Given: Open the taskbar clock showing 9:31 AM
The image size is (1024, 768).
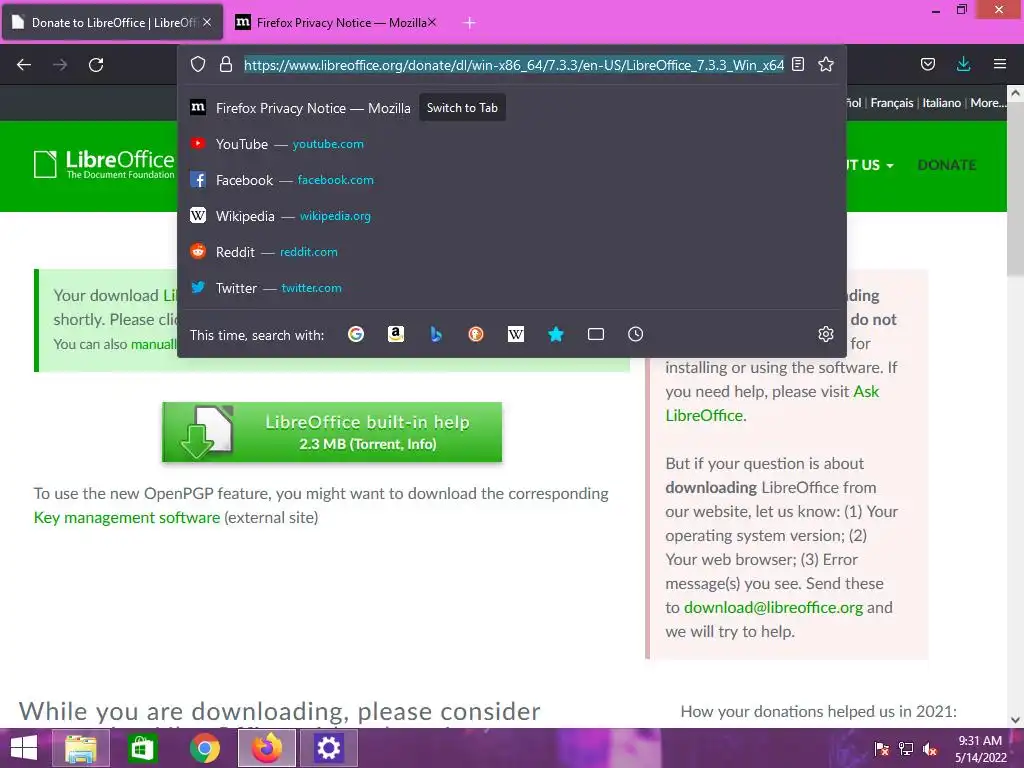Looking at the screenshot, I should tap(981, 749).
